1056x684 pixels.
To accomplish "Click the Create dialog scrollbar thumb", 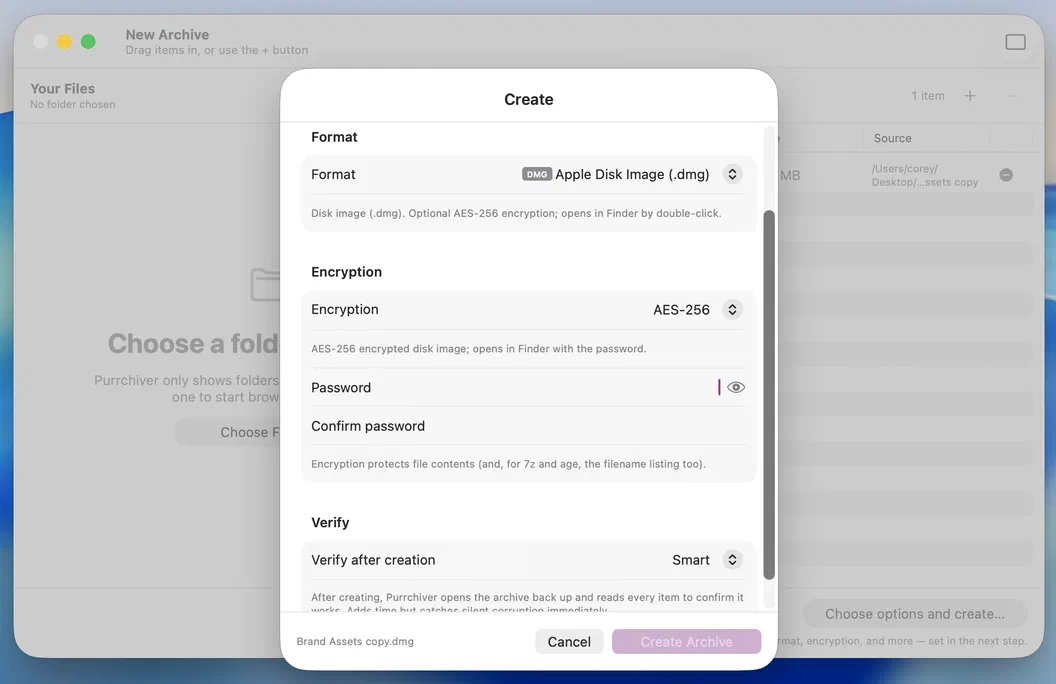I will 768,395.
